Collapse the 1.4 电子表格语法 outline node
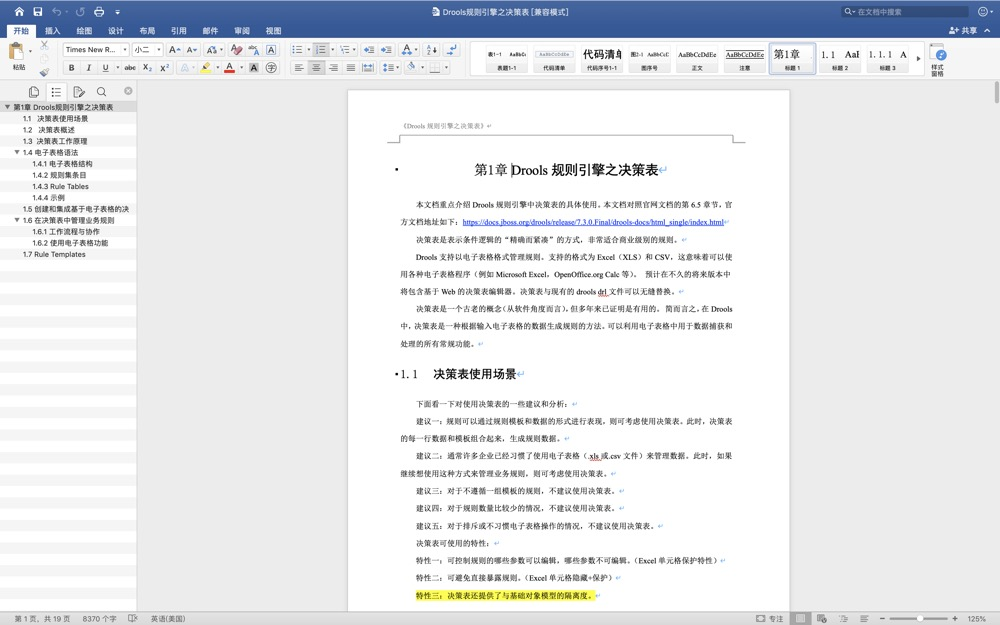The height and width of the screenshot is (625, 1000). (17, 152)
